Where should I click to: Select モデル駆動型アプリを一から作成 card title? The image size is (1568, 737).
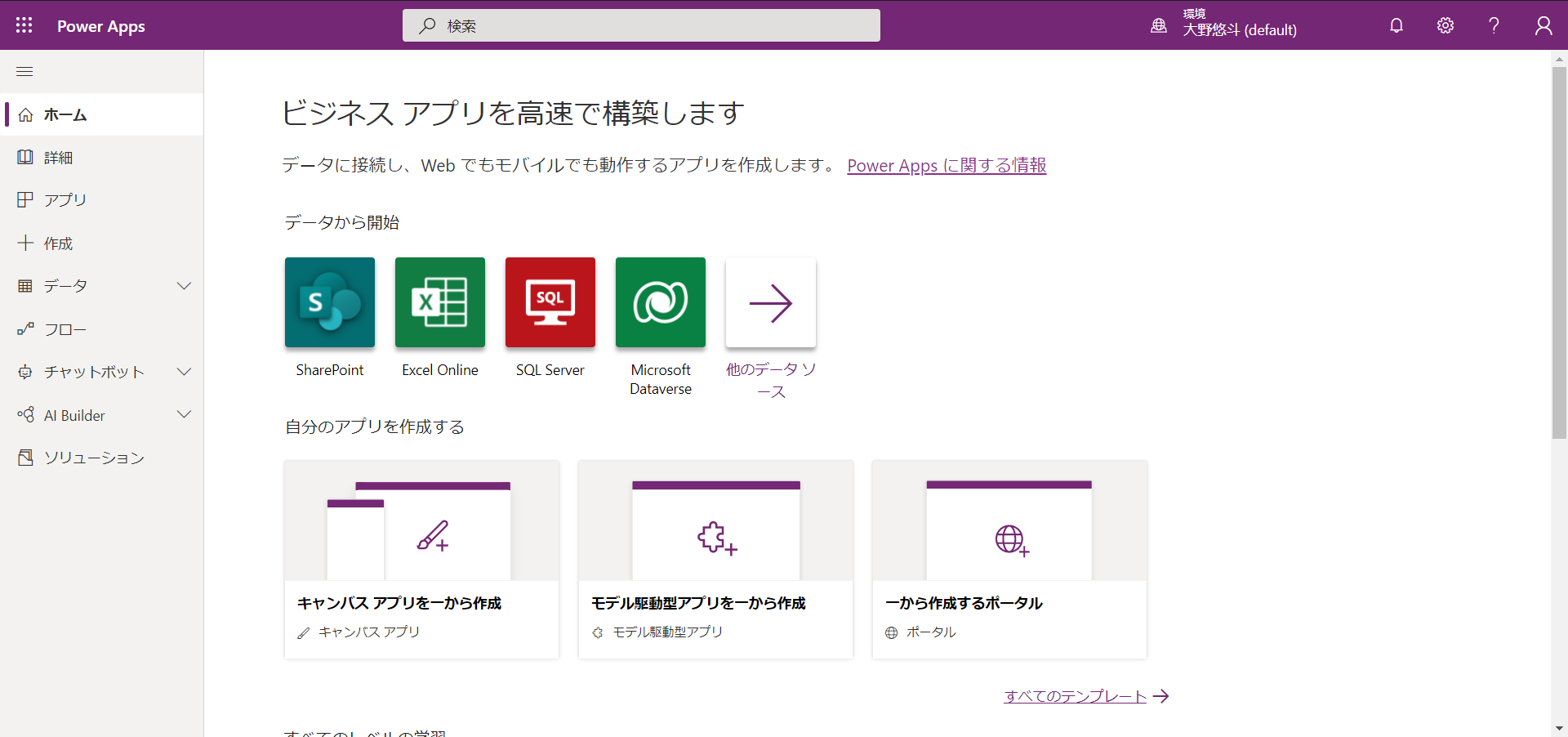pos(698,603)
